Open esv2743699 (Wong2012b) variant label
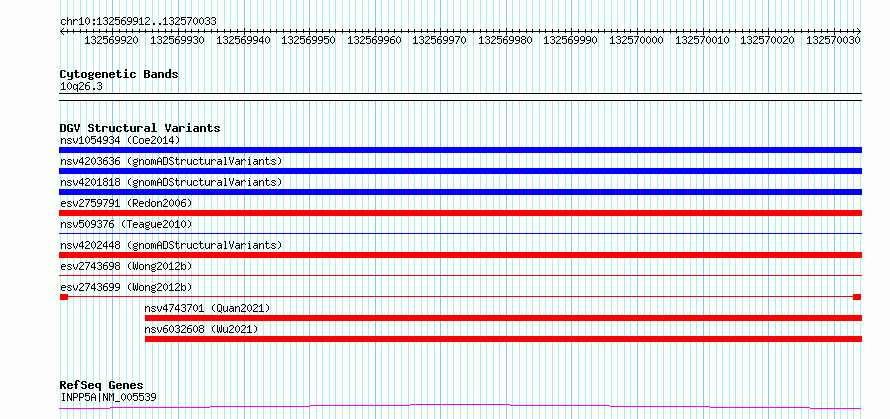Screen dimensions: 890x419 click(x=126, y=287)
